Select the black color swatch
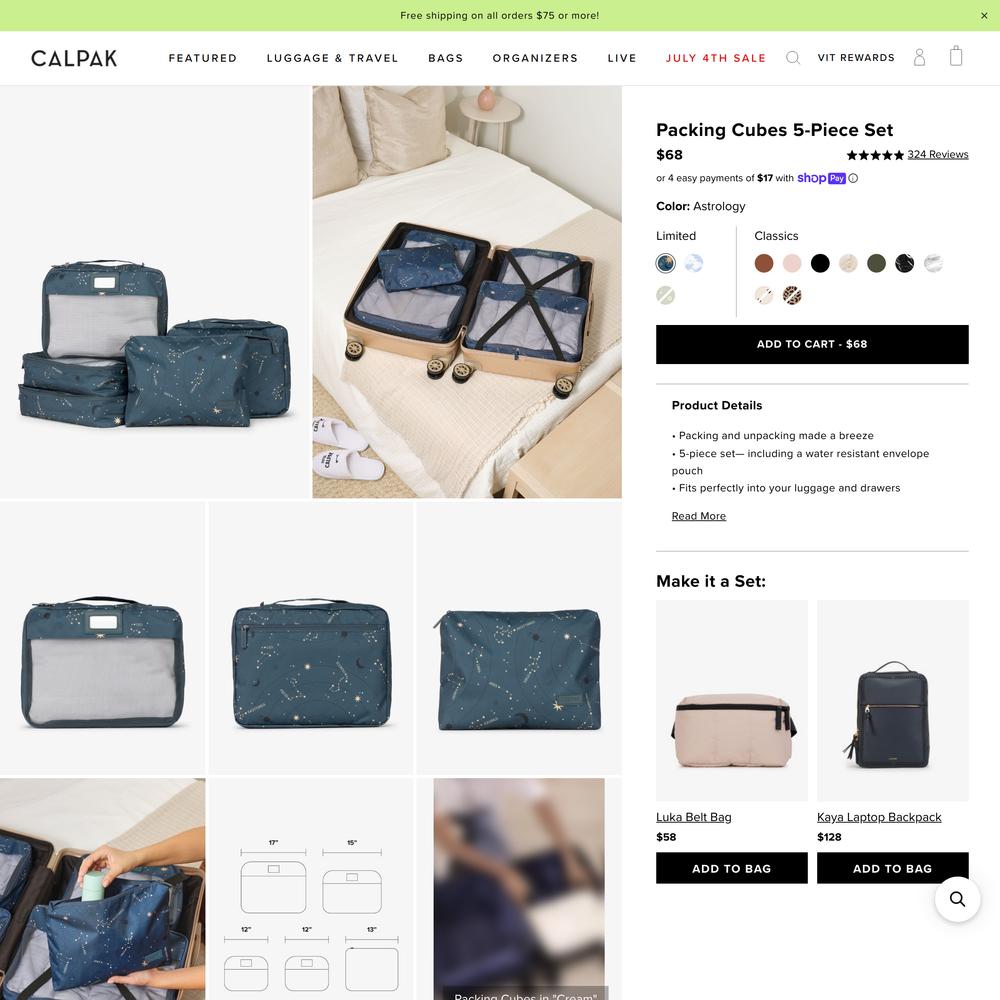 820,263
